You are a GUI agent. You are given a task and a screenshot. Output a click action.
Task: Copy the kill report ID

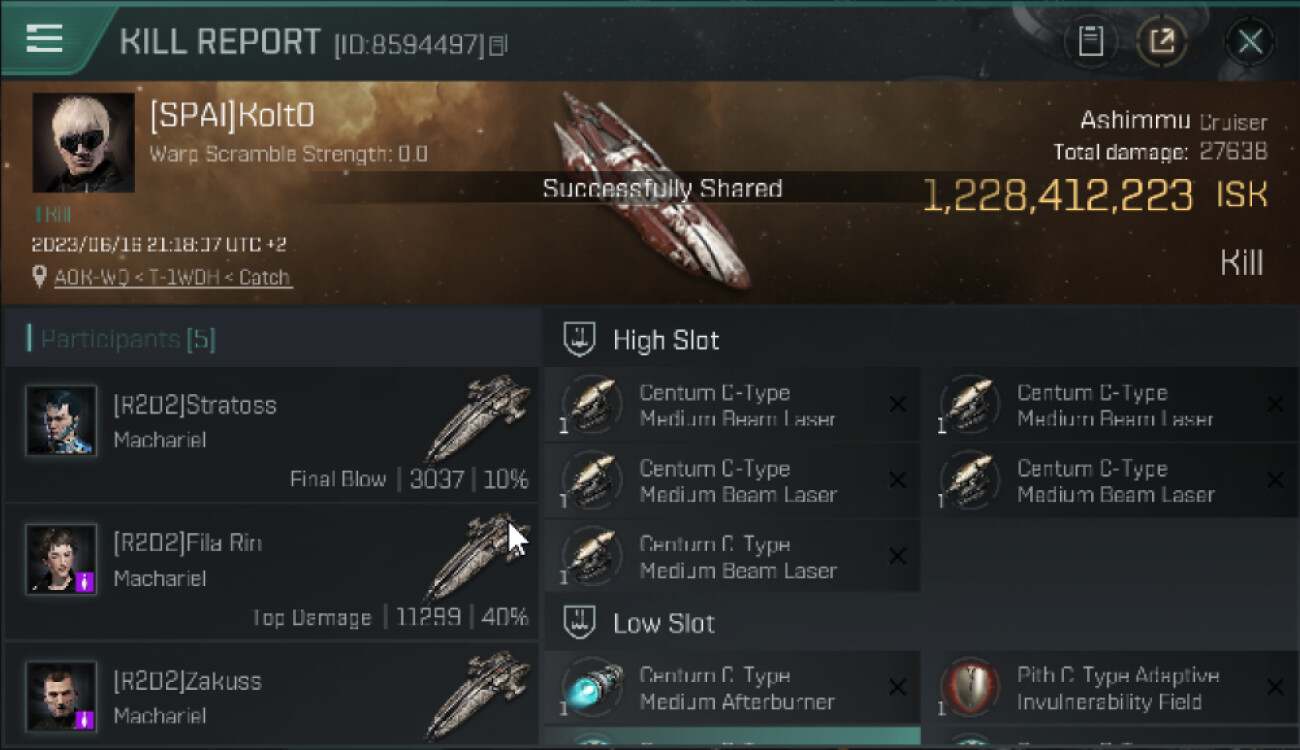pos(498,45)
